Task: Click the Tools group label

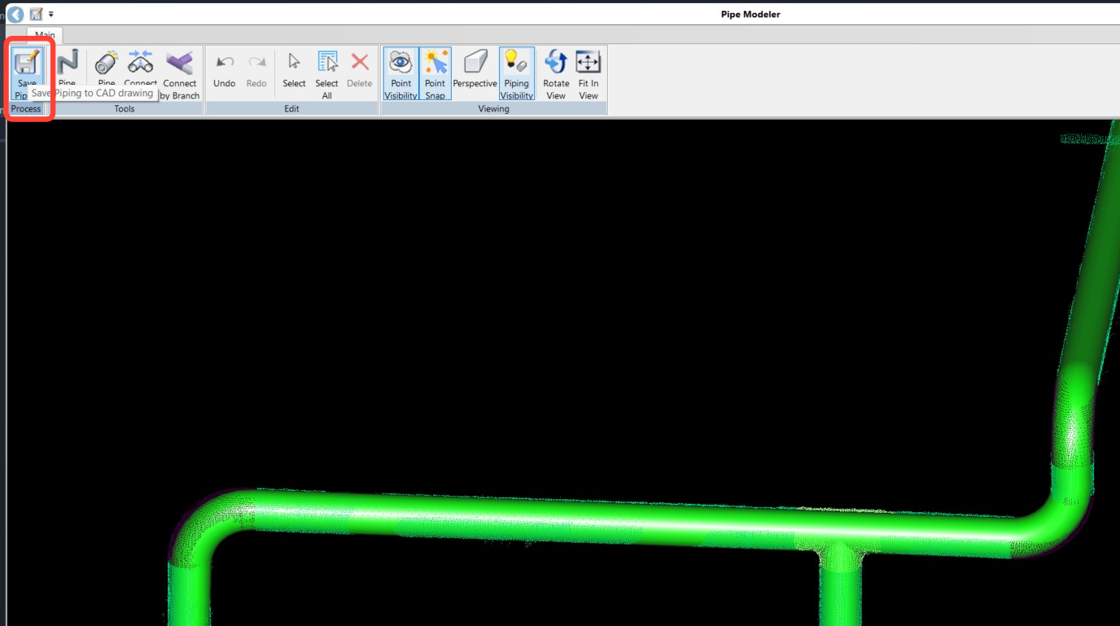Action: [124, 109]
